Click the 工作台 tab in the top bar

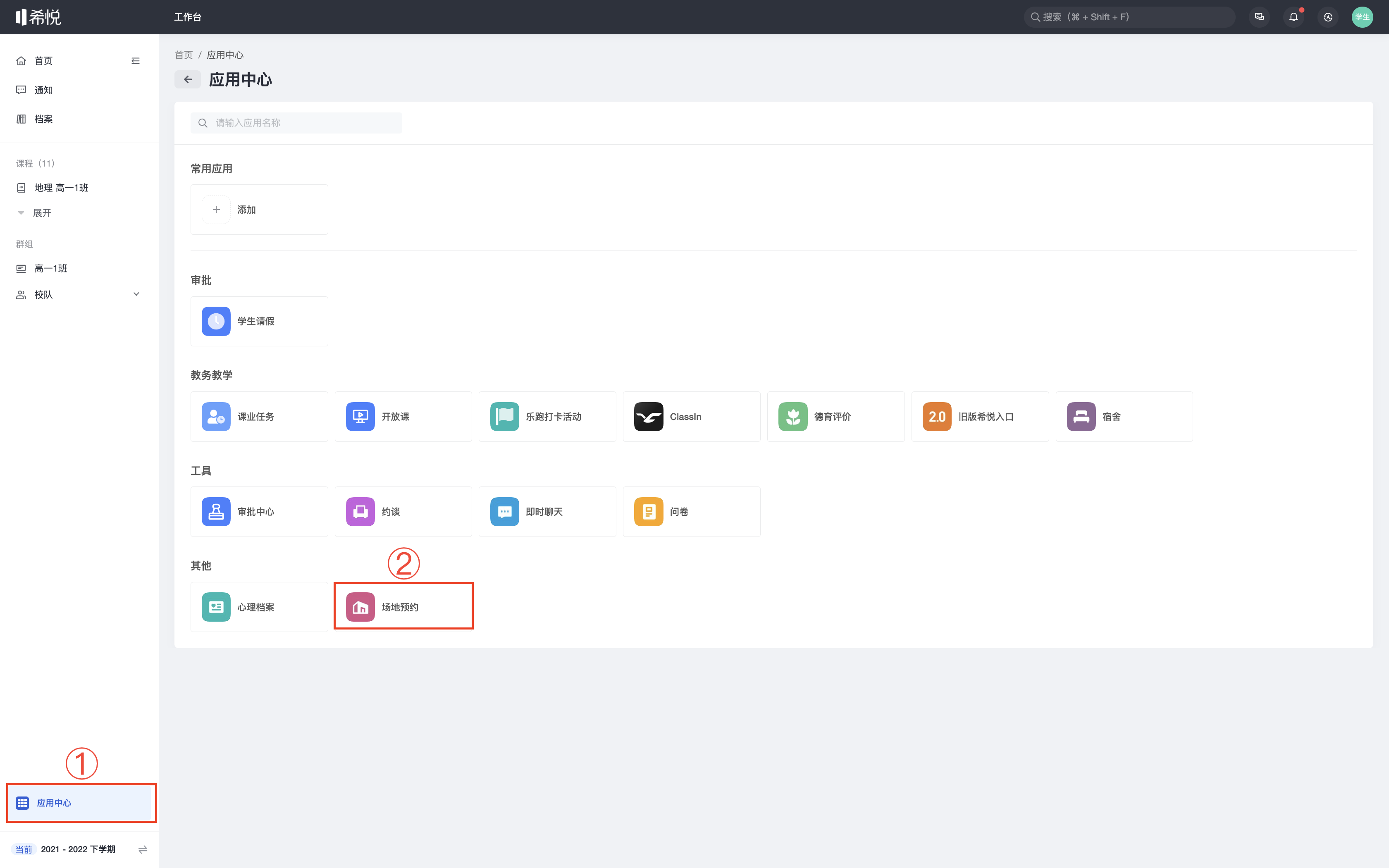188,17
